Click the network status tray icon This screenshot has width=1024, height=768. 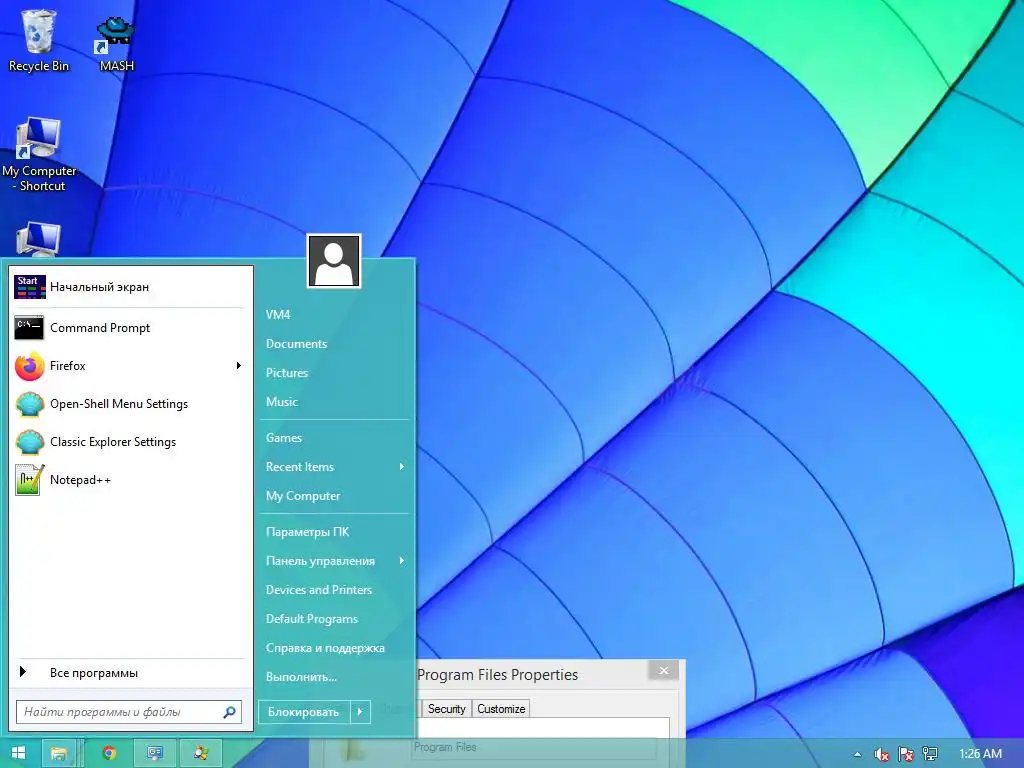point(930,754)
